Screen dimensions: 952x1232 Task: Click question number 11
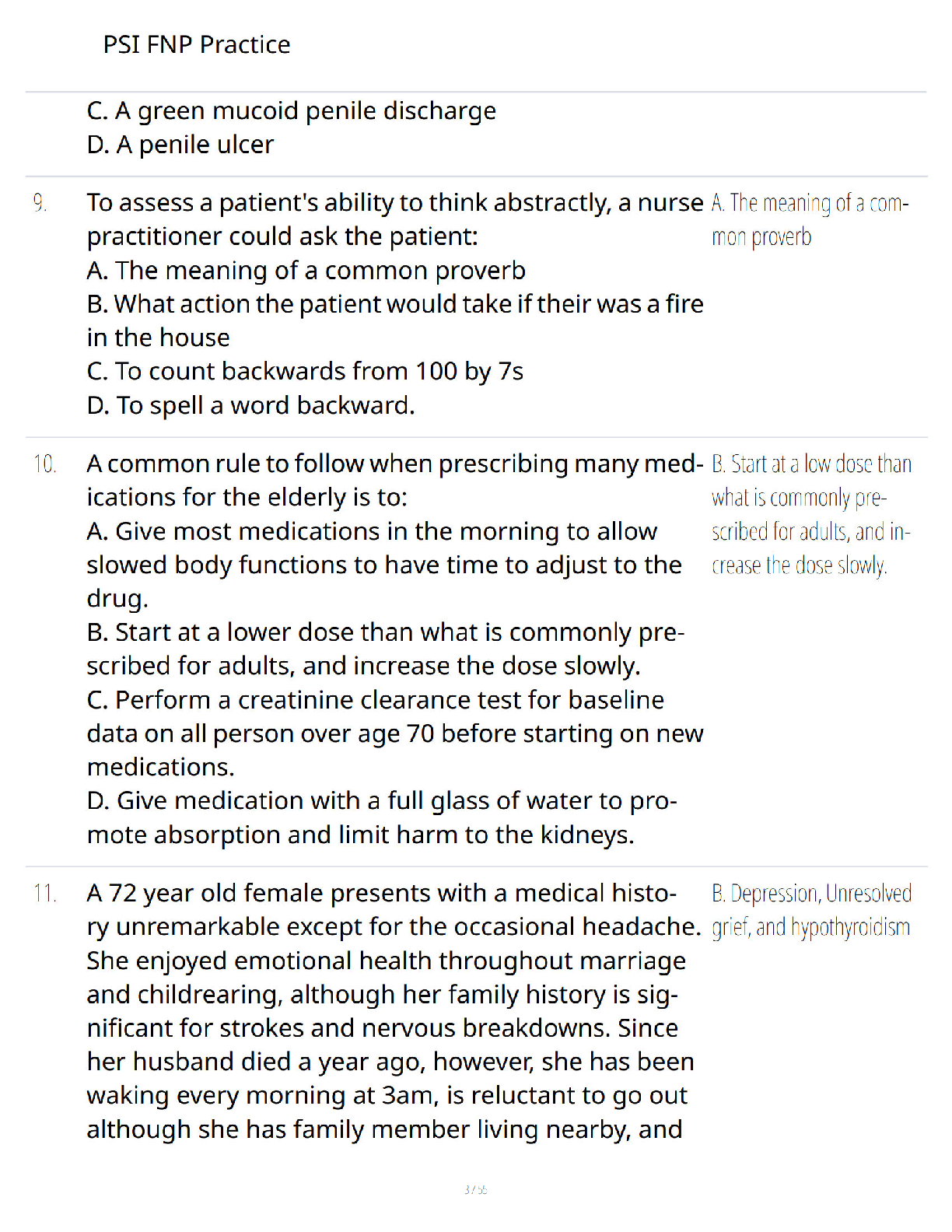pyautogui.click(x=45, y=893)
